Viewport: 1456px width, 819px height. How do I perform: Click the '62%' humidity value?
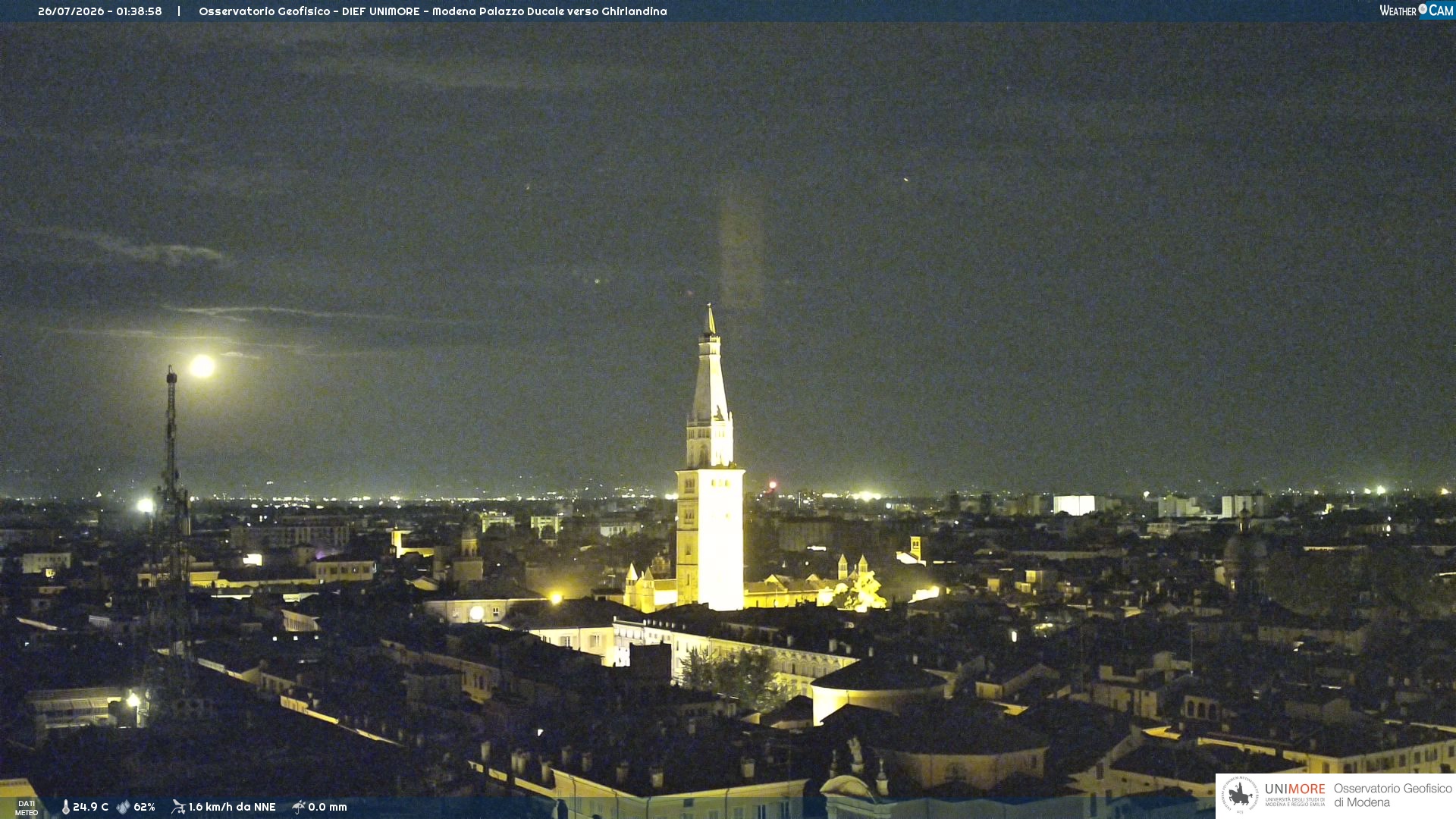point(144,807)
